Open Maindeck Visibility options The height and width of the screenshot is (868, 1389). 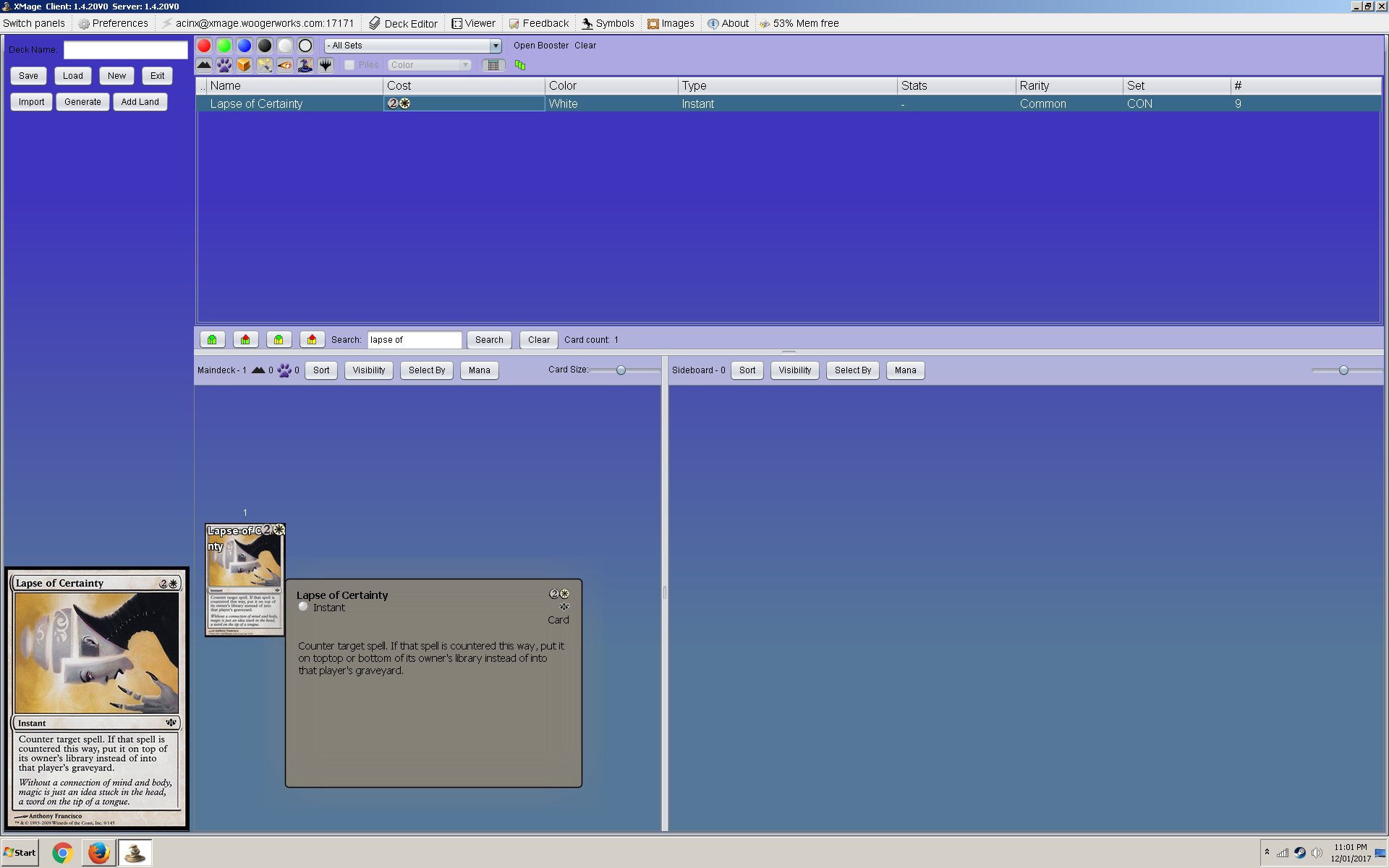point(369,370)
